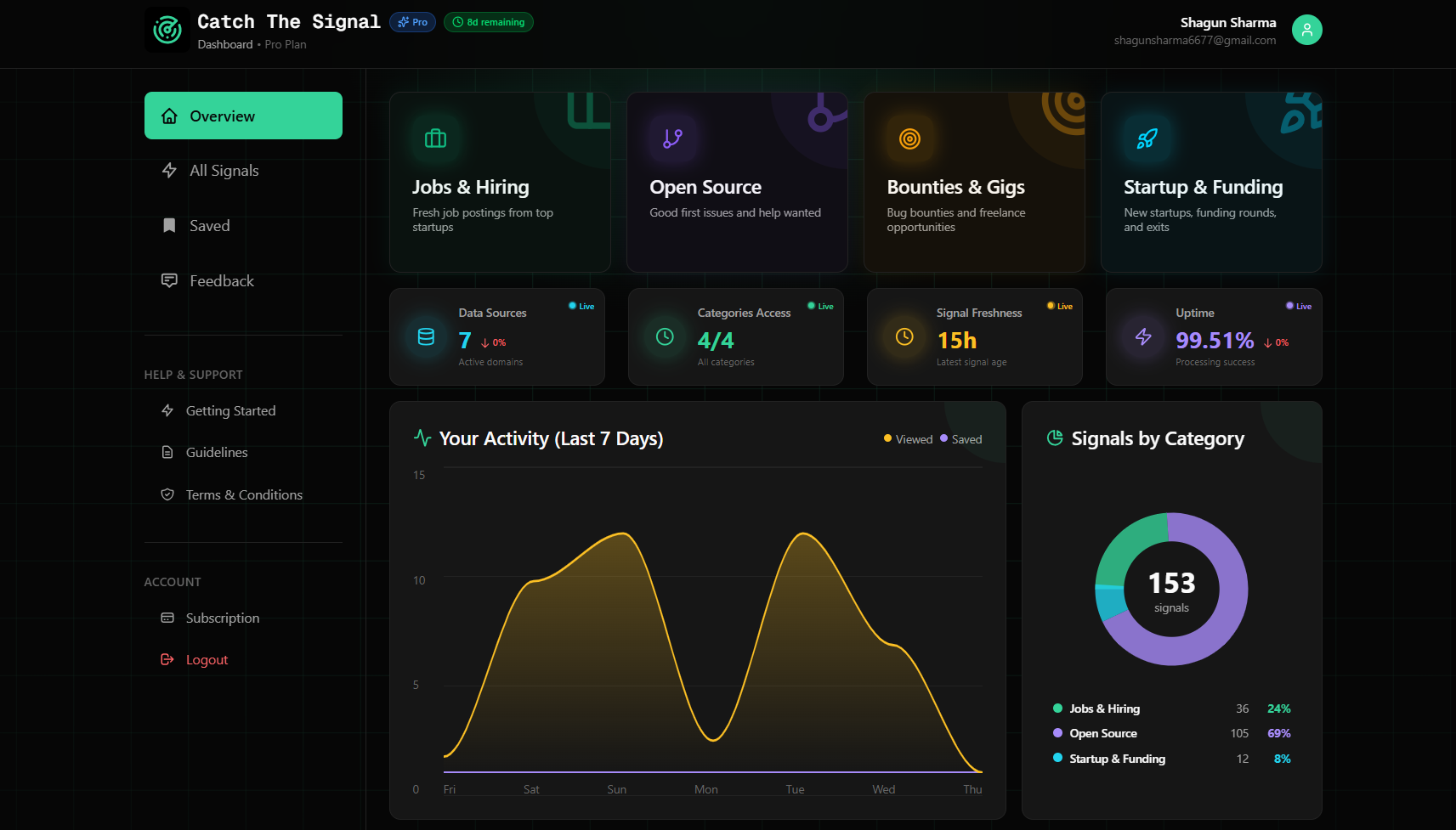Click the database icon in the Data Sources stat
This screenshot has height=830, width=1456.
(x=424, y=336)
